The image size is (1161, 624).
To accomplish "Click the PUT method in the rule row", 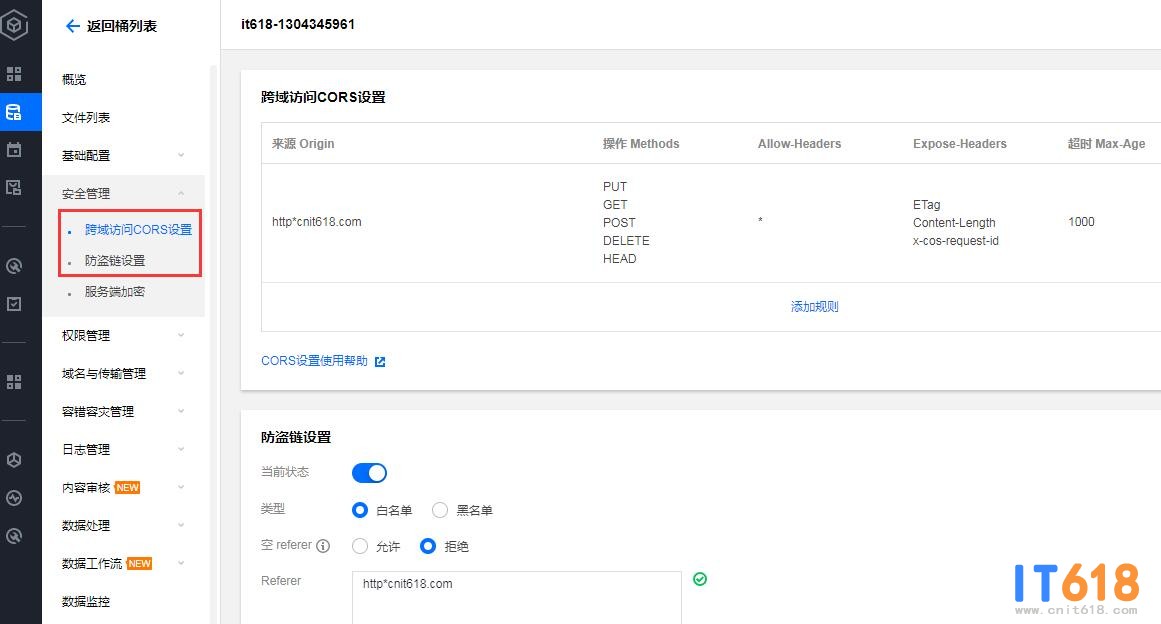I will pos(615,187).
